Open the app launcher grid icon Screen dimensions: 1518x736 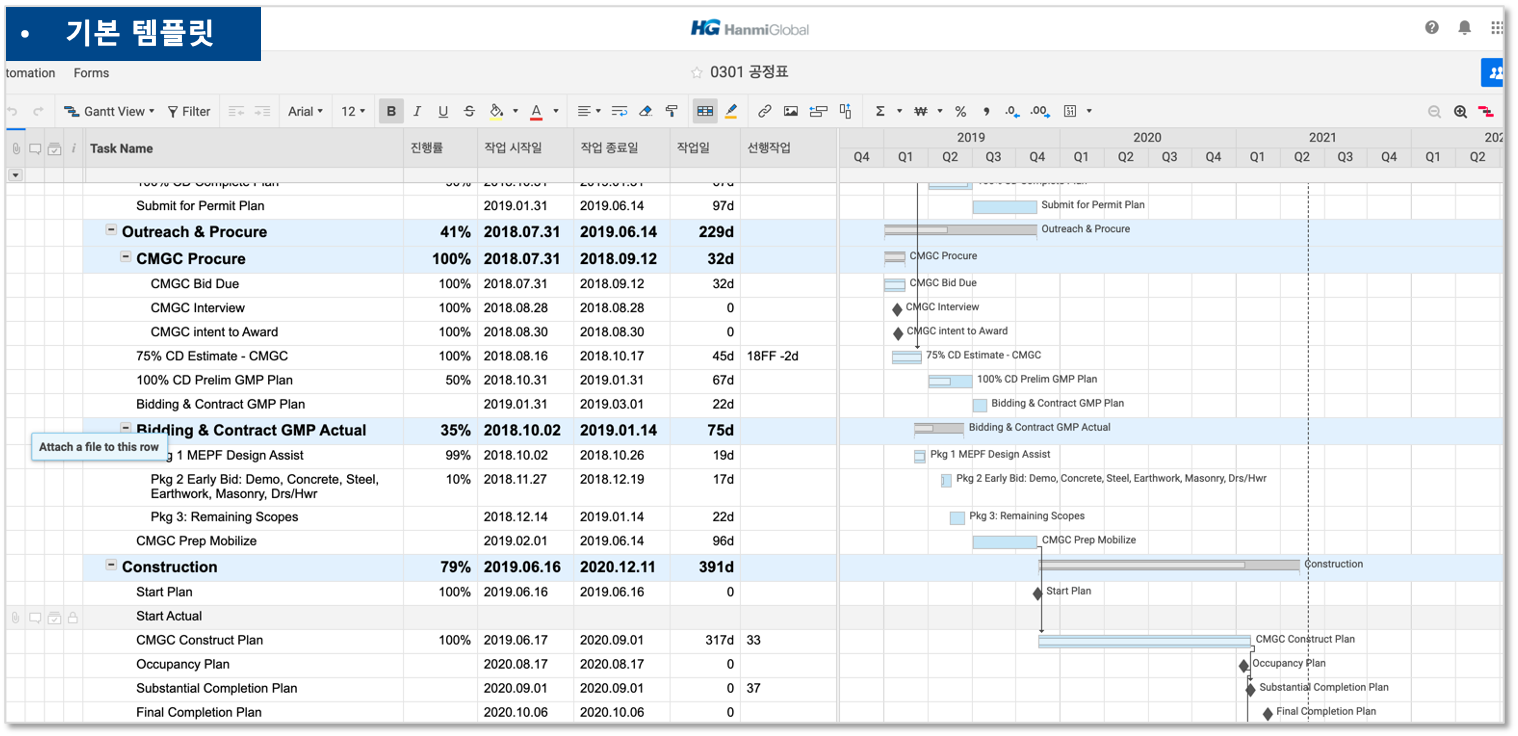click(x=1497, y=28)
